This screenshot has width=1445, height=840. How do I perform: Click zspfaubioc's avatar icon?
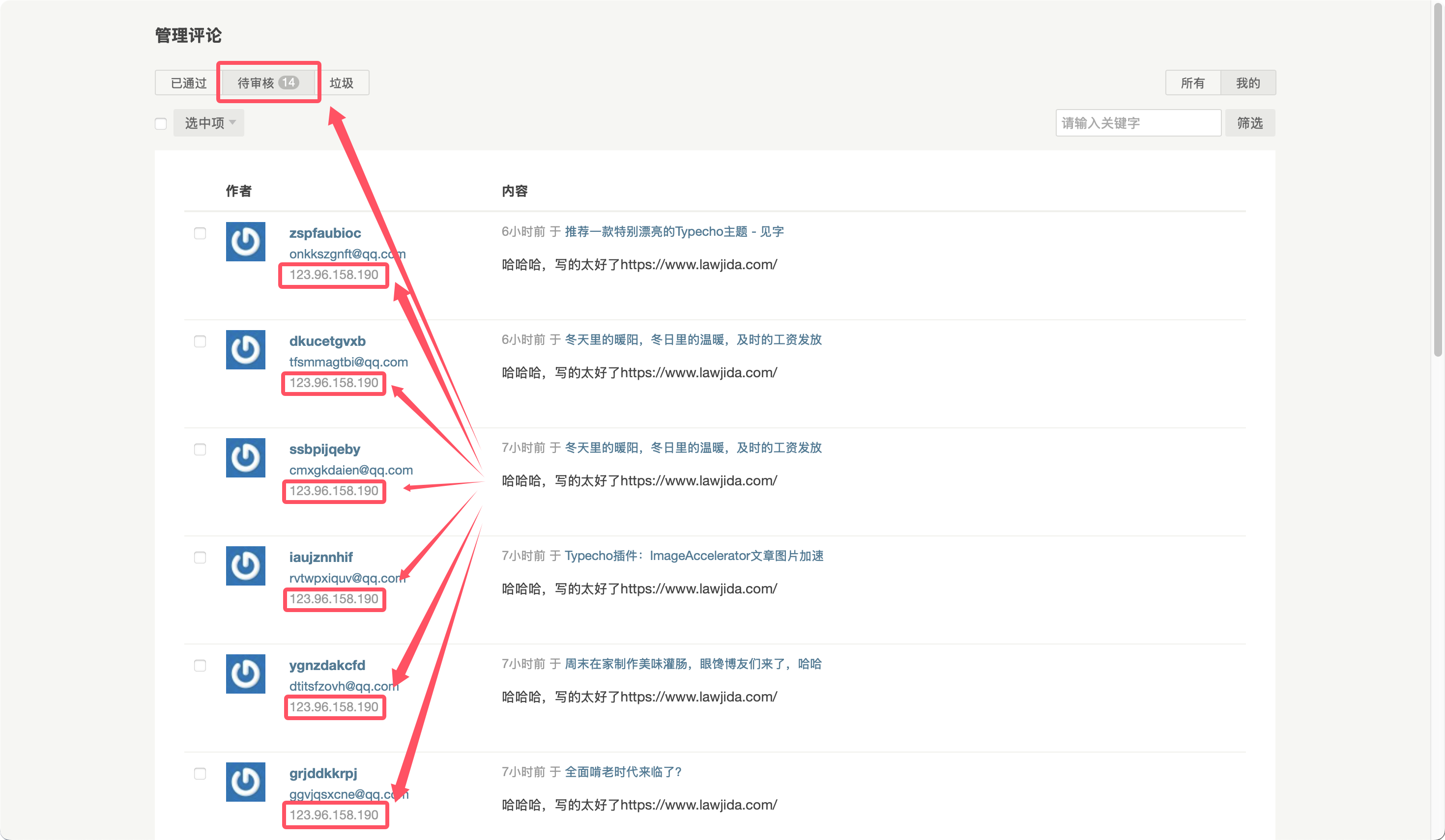coord(245,241)
